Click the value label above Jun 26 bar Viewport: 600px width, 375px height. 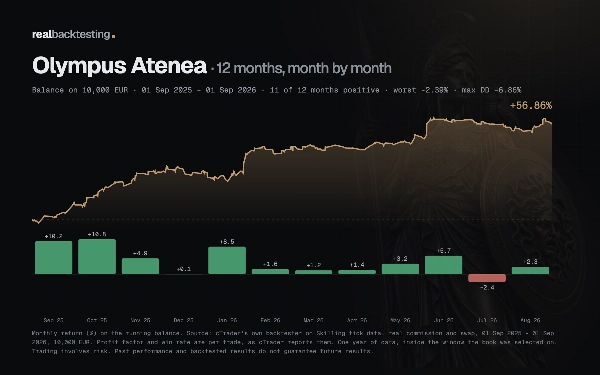tap(443, 251)
